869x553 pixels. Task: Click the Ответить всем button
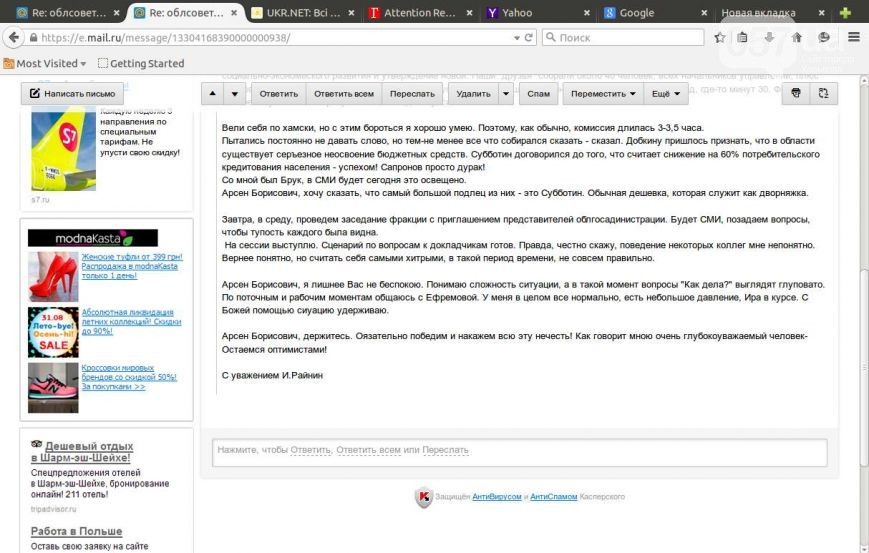344,94
